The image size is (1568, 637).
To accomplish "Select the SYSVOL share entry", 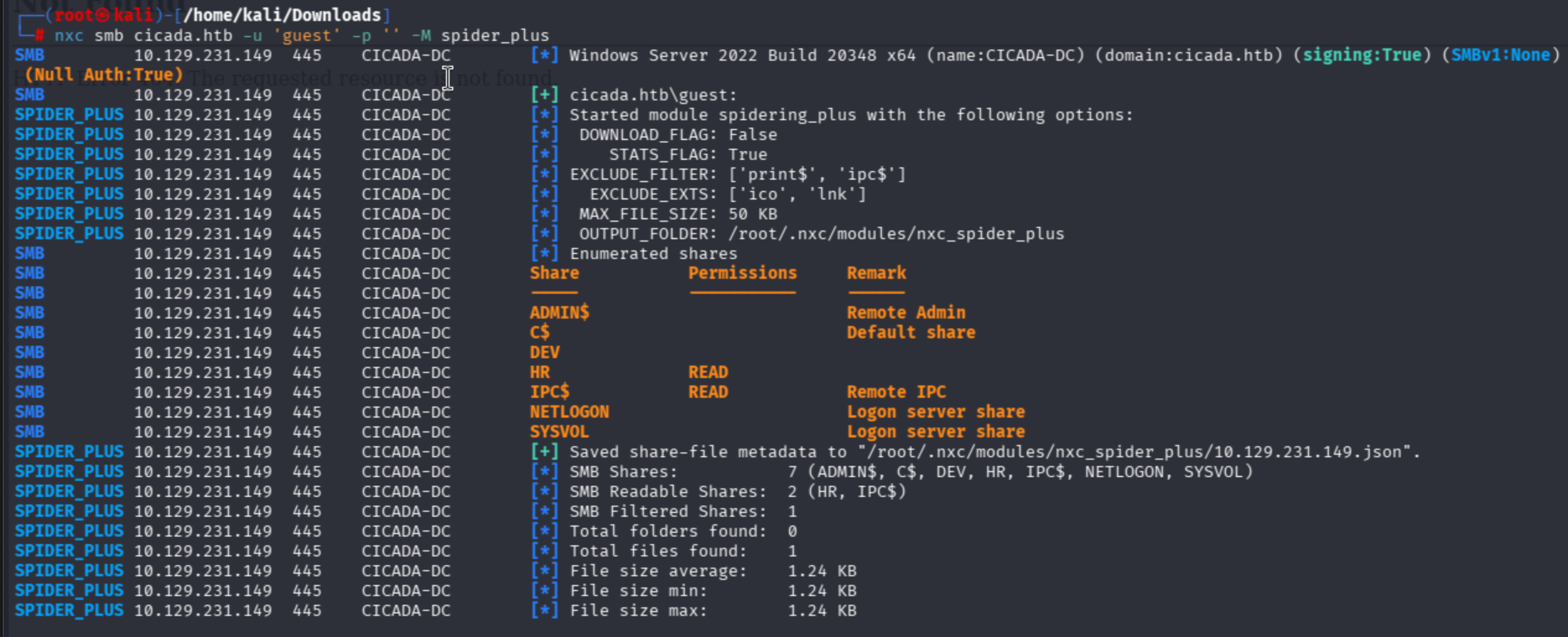I will coord(559,432).
